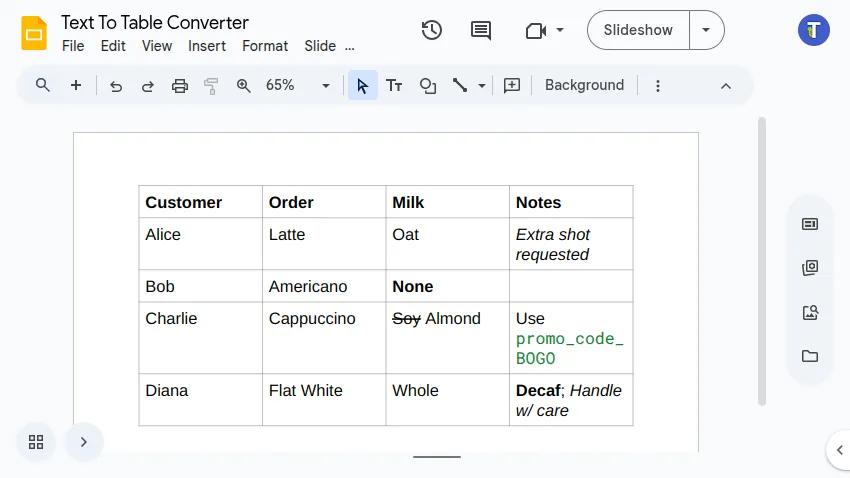The height and width of the screenshot is (478, 850).
Task: Open the zoom level 65% dropdown
Action: pyautogui.click(x=297, y=86)
